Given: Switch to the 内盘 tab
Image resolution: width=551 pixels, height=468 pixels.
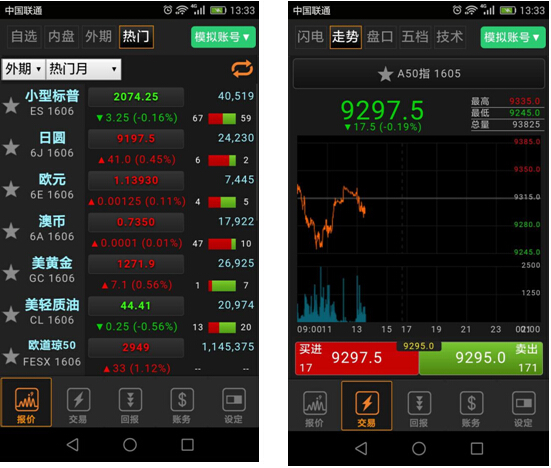Looking at the screenshot, I should (x=61, y=37).
